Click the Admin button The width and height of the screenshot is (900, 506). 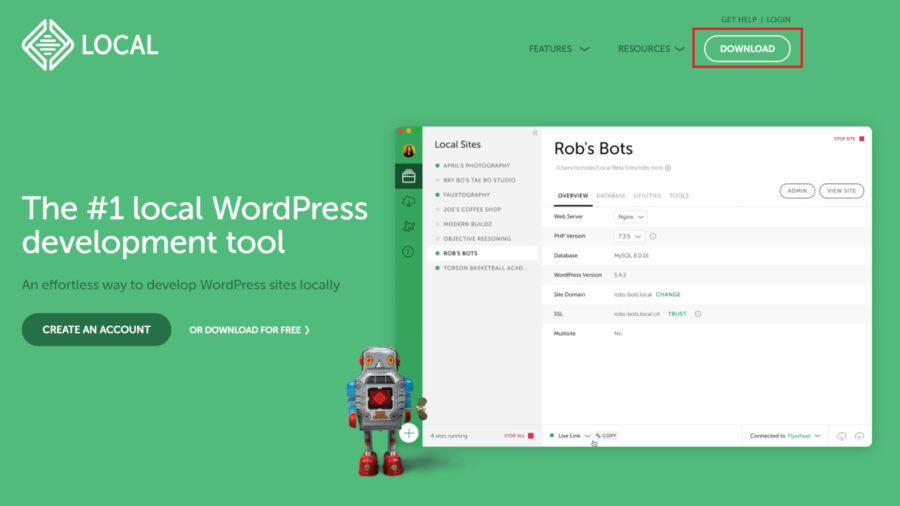(x=797, y=190)
